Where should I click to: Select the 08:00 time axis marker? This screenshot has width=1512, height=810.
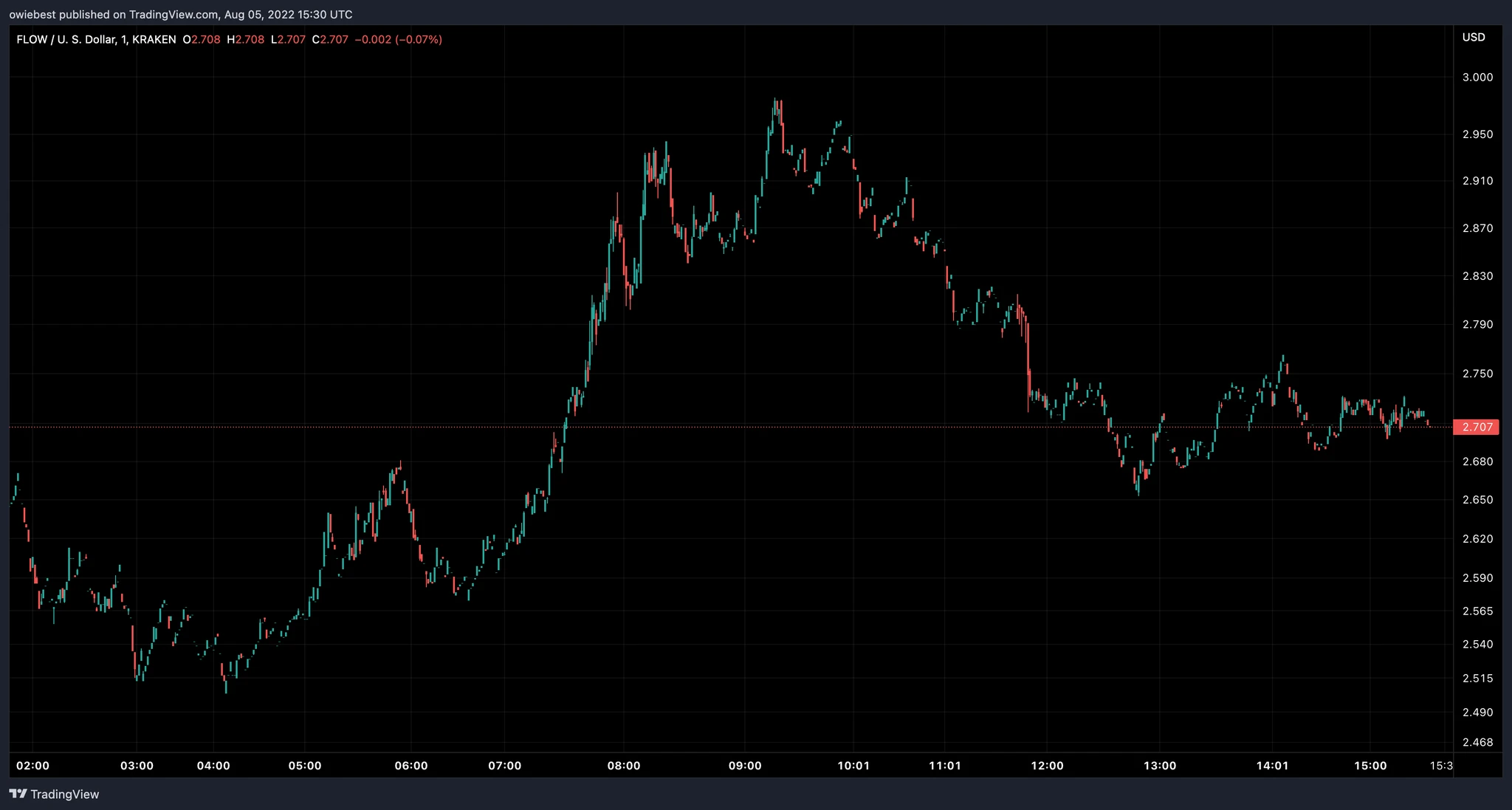click(x=623, y=766)
